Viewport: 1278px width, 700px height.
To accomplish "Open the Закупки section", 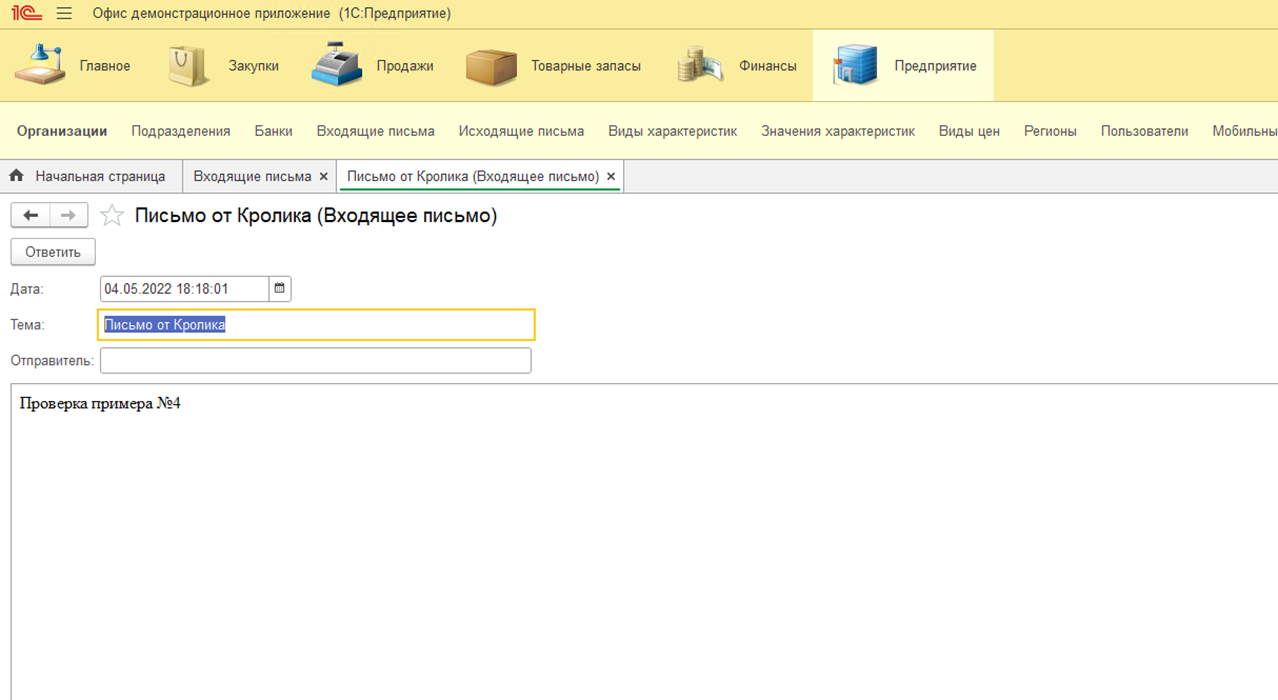I will tap(224, 66).
